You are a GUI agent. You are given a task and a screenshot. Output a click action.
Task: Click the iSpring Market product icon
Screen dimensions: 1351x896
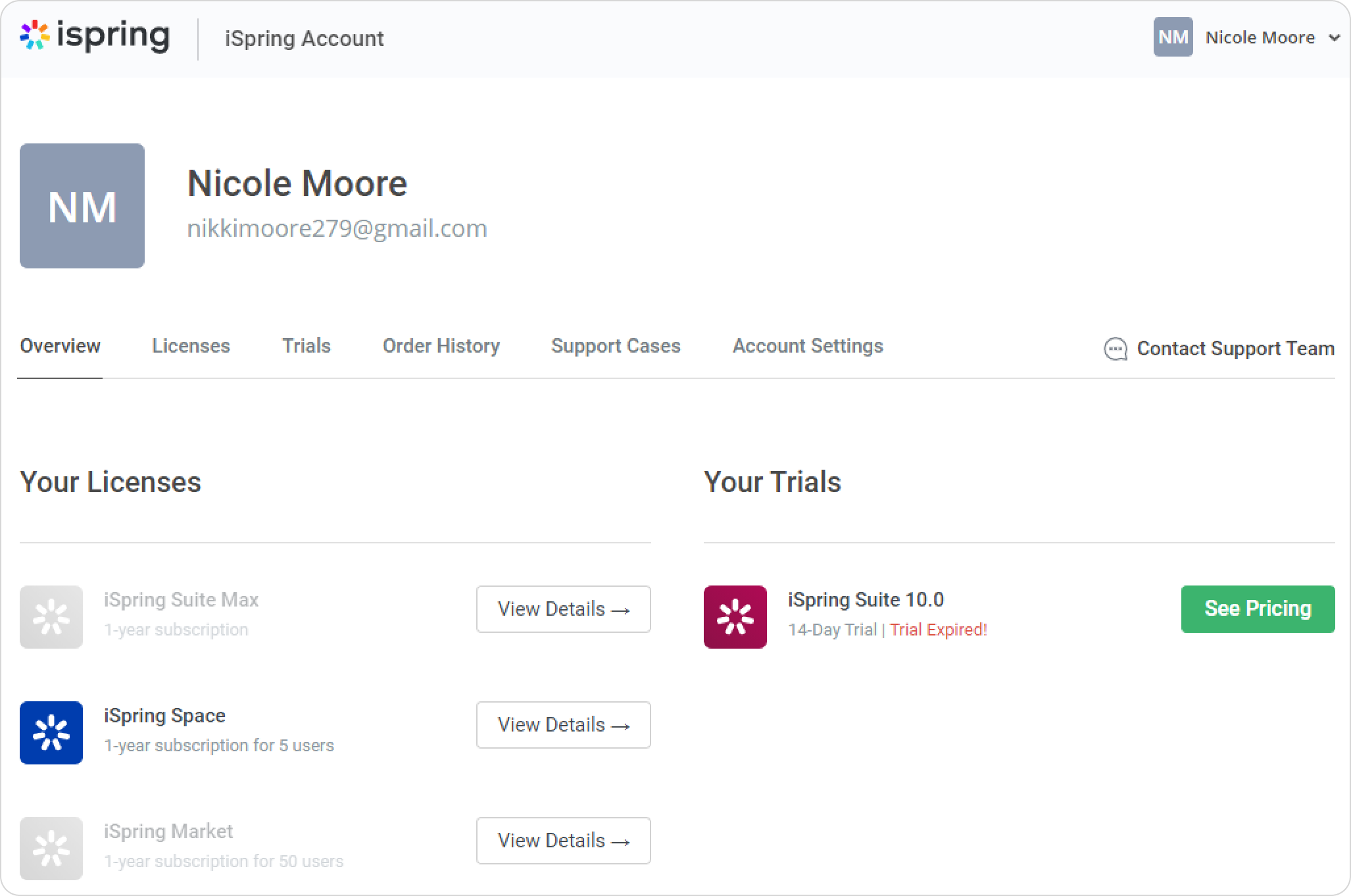click(51, 849)
